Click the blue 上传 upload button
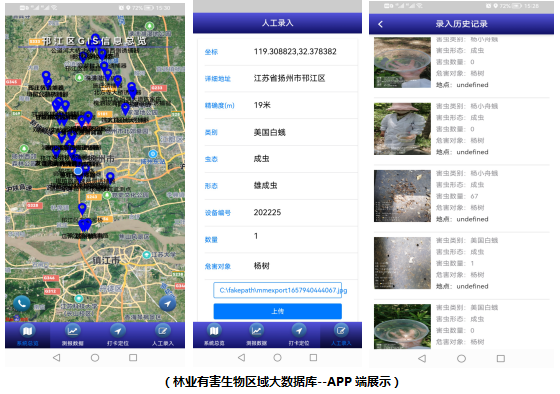The height and width of the screenshot is (394, 560). point(278,311)
